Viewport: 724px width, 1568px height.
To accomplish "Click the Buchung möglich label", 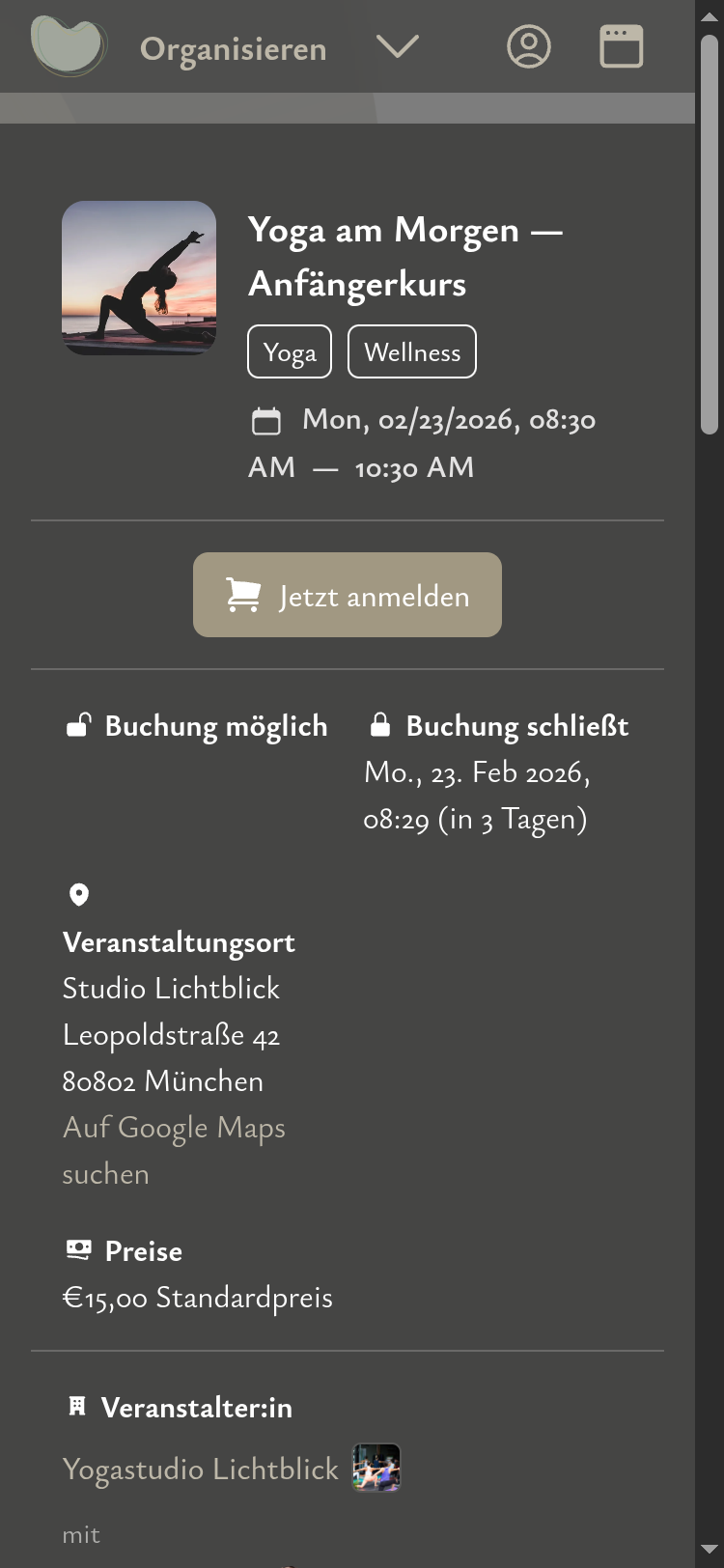I will click(216, 726).
